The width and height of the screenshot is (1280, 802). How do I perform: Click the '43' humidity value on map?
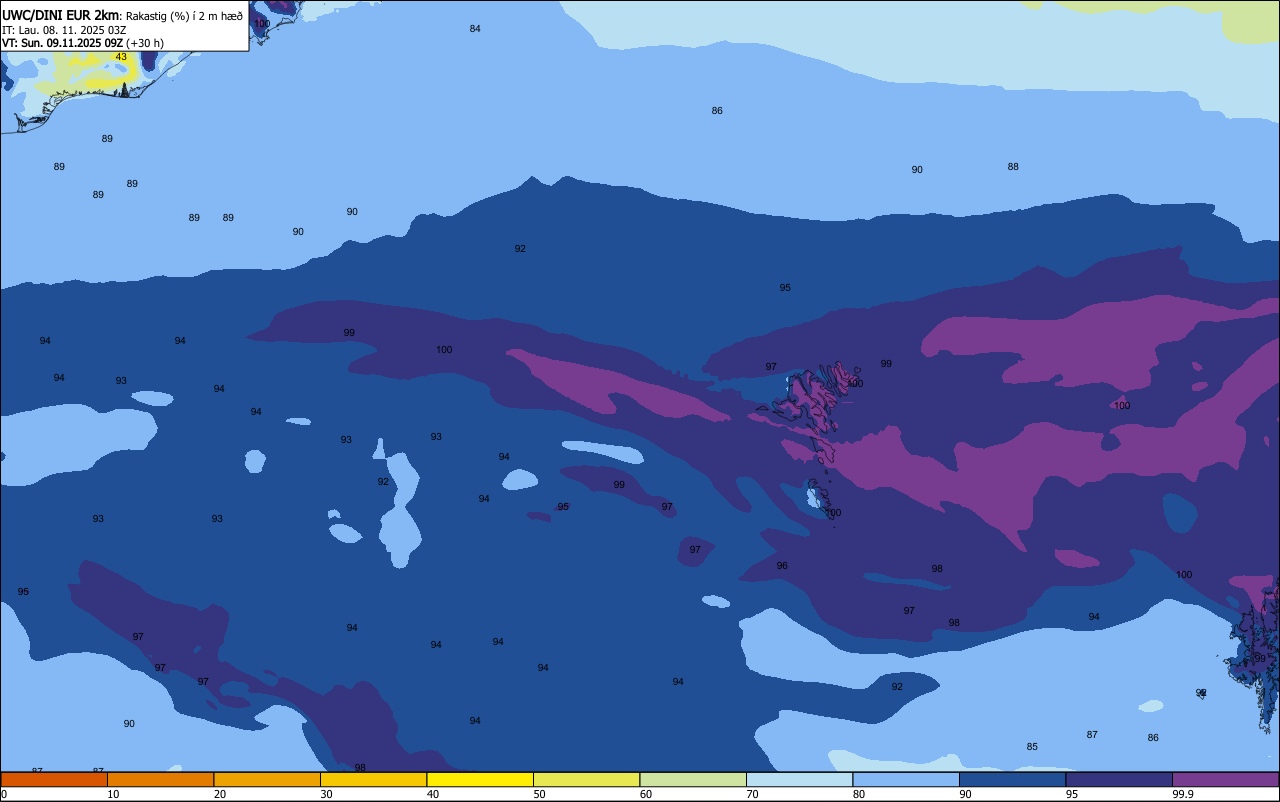[x=121, y=57]
